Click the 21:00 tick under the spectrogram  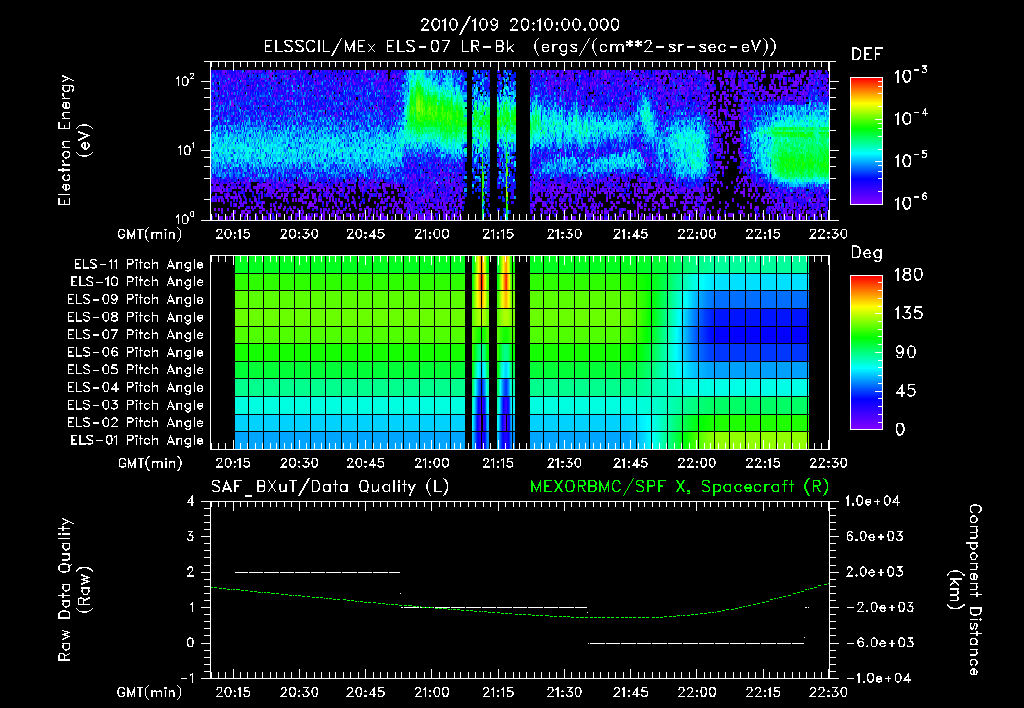432,234
